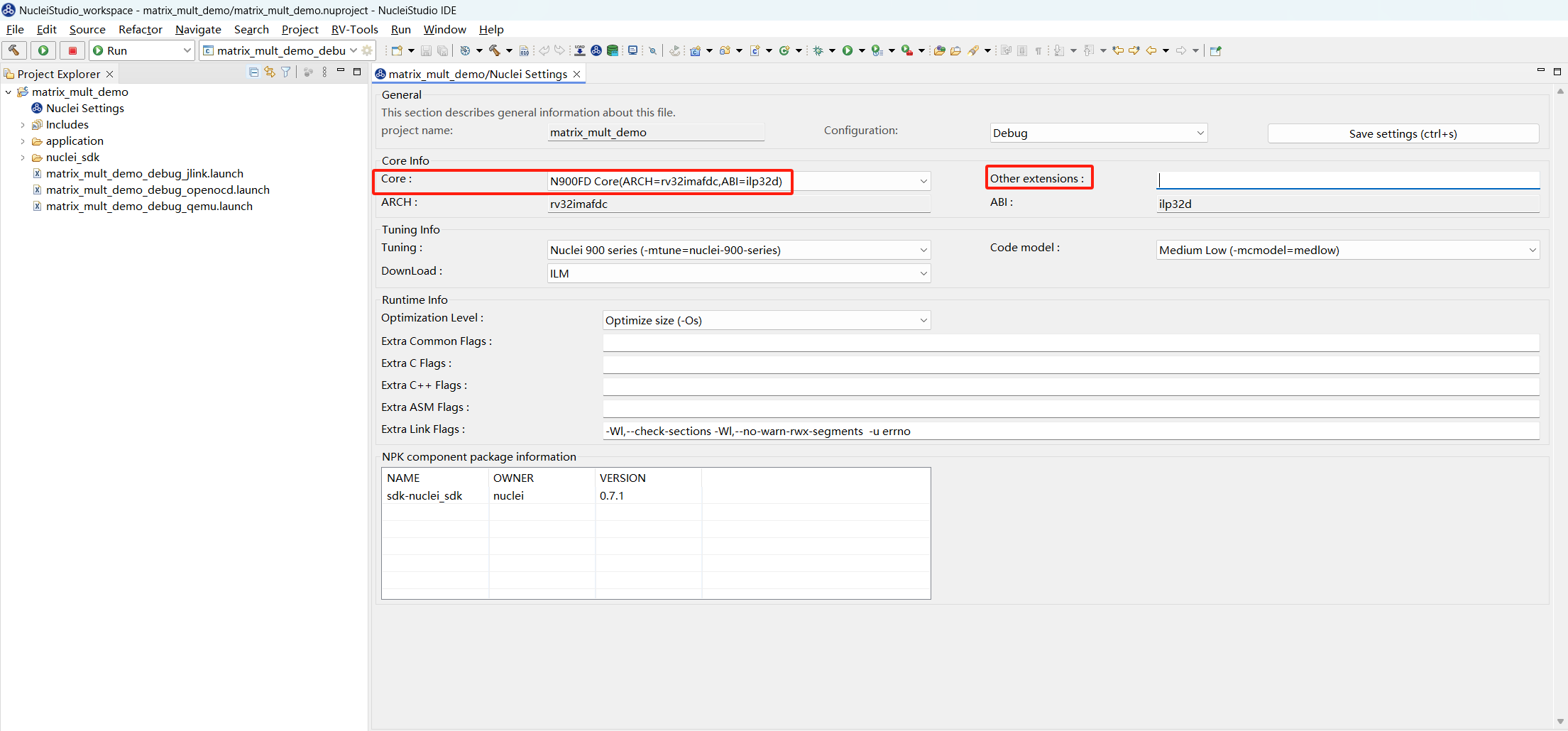The height and width of the screenshot is (731, 1568).
Task: Click the filter funnel in Project Explorer
Action: click(286, 72)
